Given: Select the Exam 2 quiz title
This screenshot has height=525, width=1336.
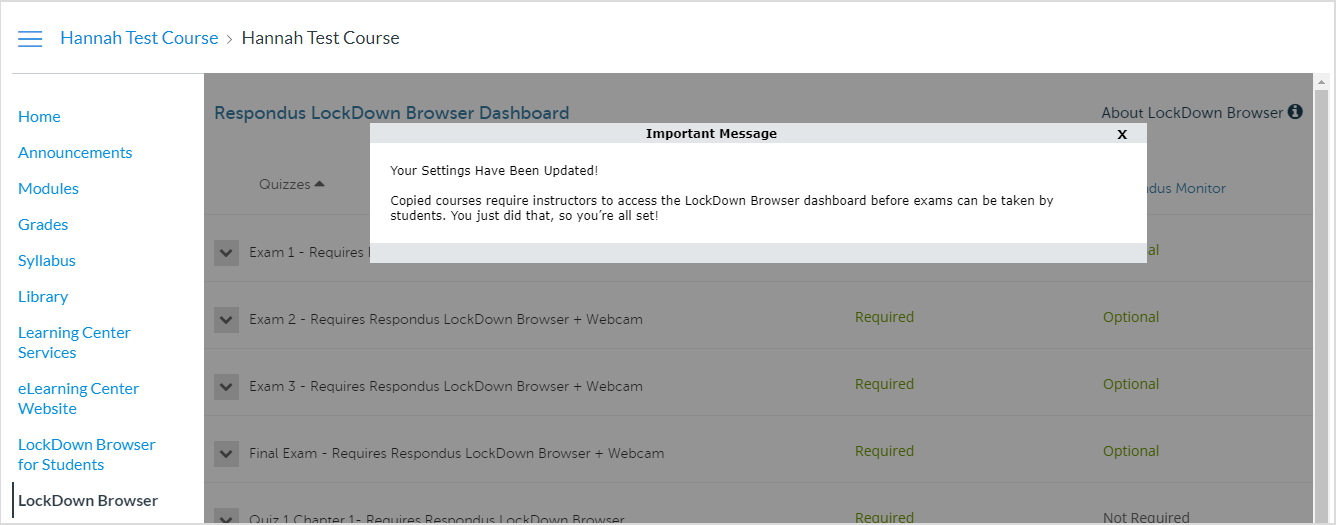Looking at the screenshot, I should 446,319.
